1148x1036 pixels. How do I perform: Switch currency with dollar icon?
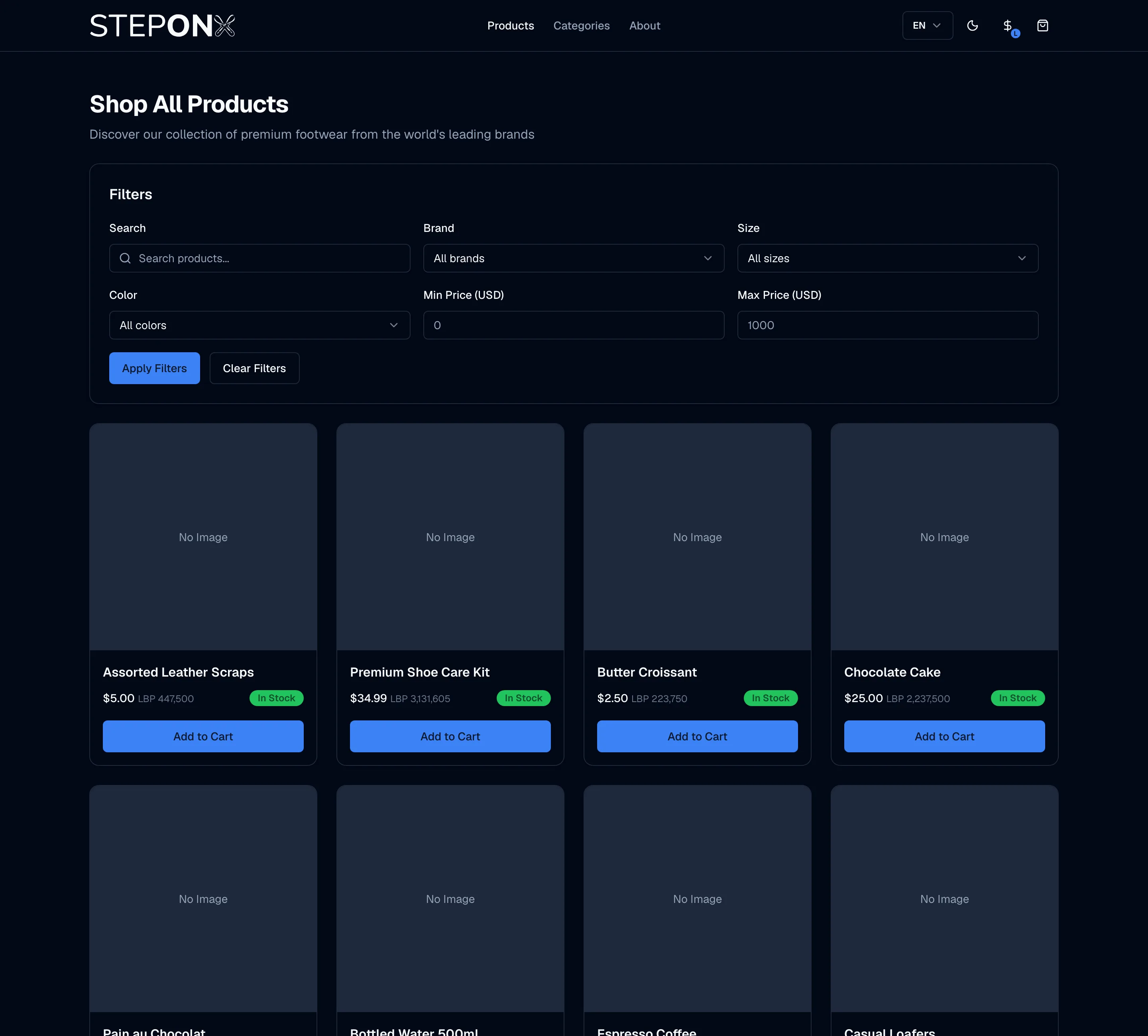point(1008,26)
